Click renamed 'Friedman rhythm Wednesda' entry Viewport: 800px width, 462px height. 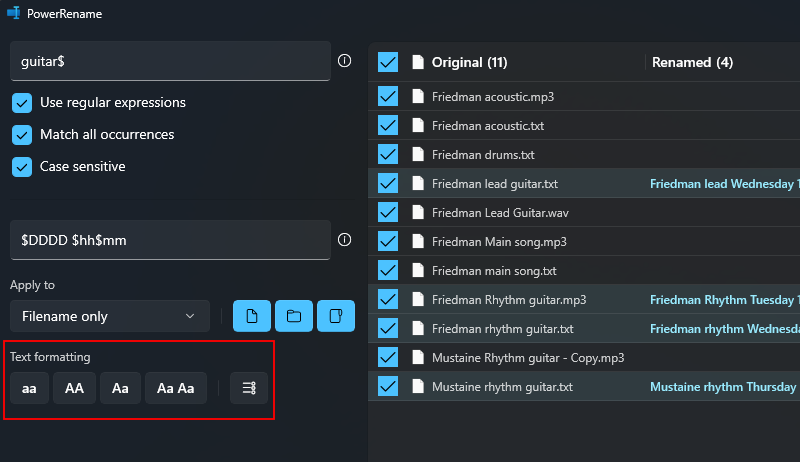coord(724,328)
